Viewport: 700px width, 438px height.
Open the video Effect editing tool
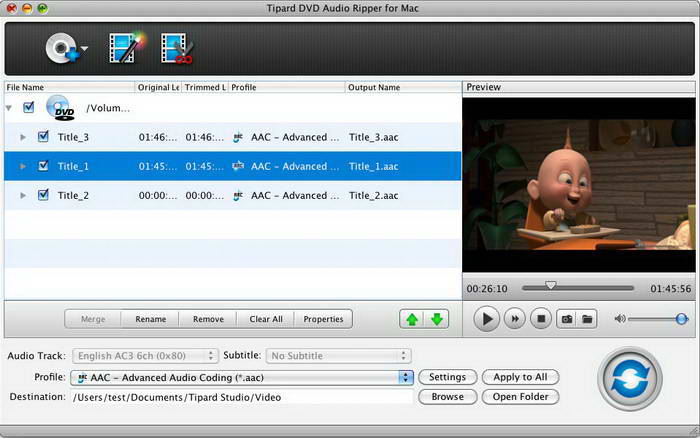pos(126,47)
